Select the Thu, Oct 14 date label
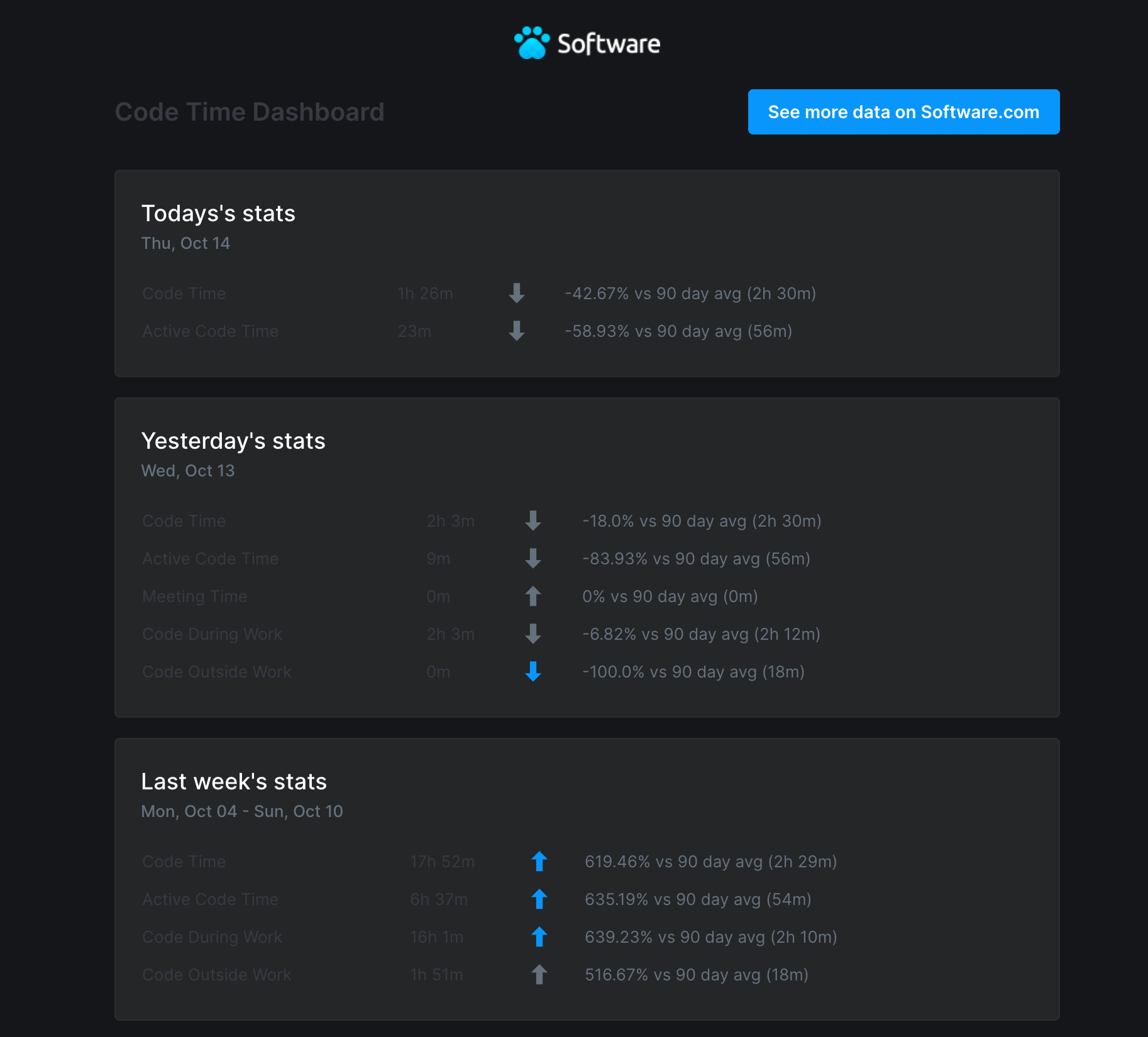This screenshot has height=1037, width=1148. 185,243
